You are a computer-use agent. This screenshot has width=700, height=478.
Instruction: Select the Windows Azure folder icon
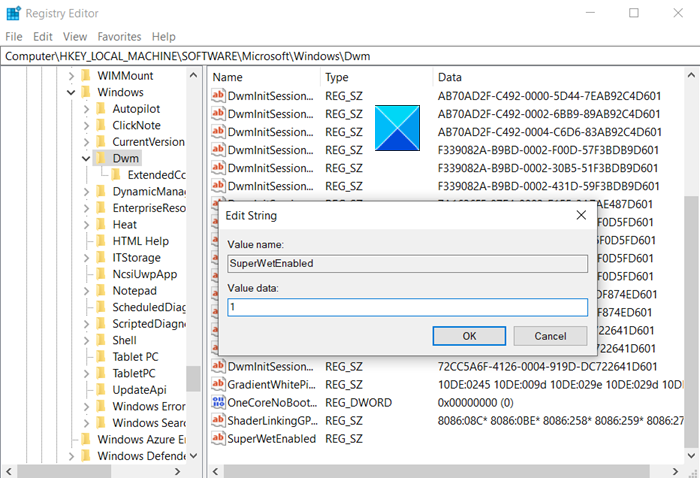(x=86, y=439)
